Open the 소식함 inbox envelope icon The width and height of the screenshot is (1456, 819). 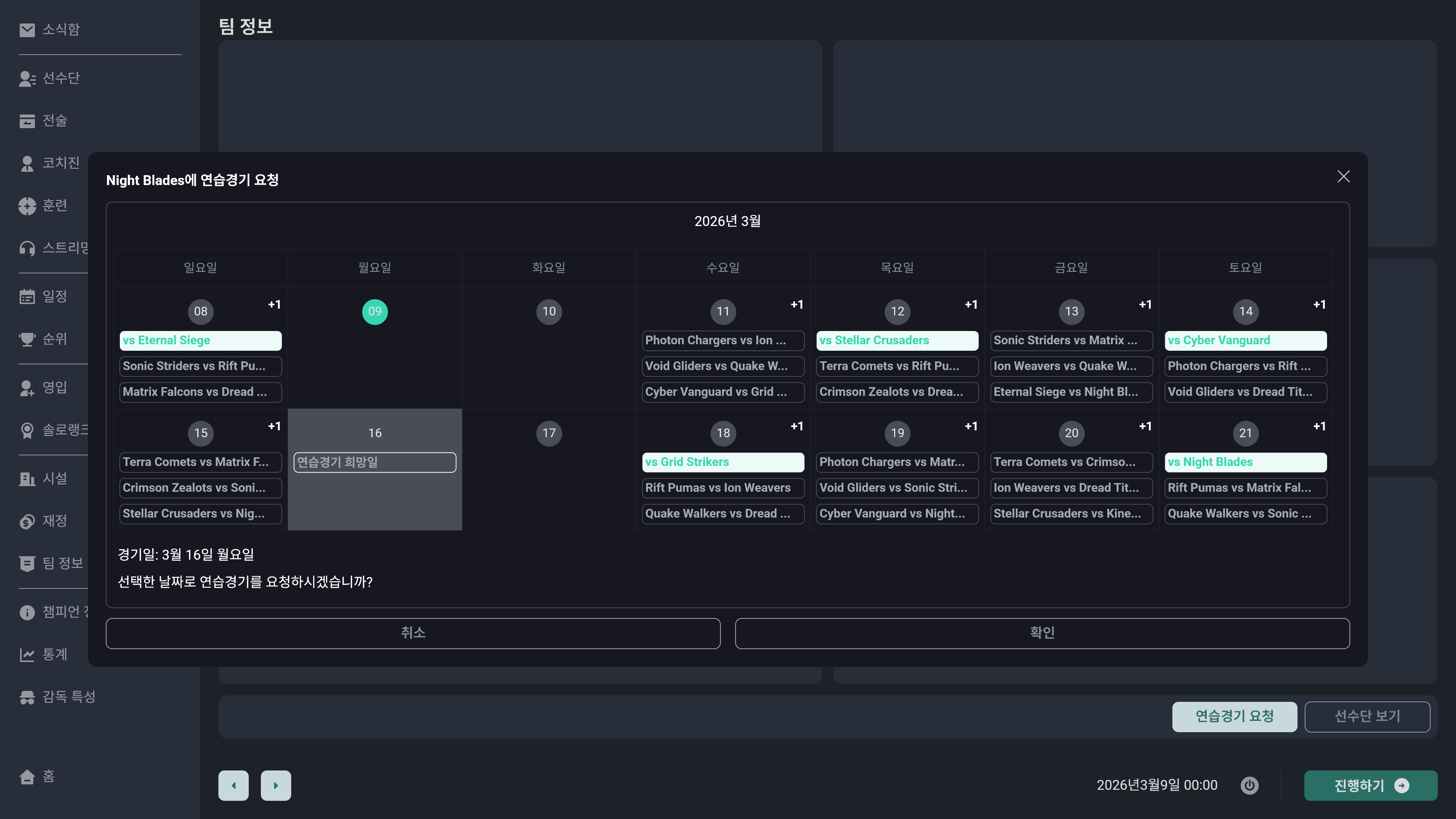coord(27,30)
